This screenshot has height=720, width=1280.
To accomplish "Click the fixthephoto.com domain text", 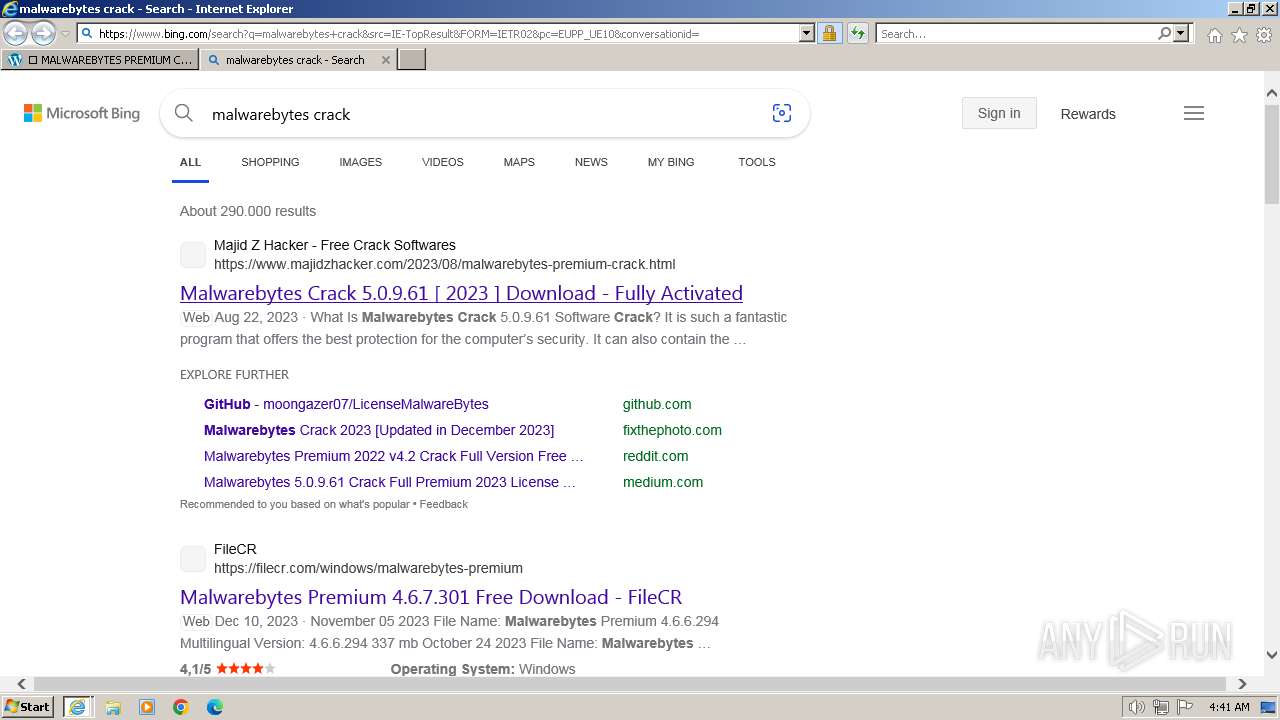I will point(672,430).
